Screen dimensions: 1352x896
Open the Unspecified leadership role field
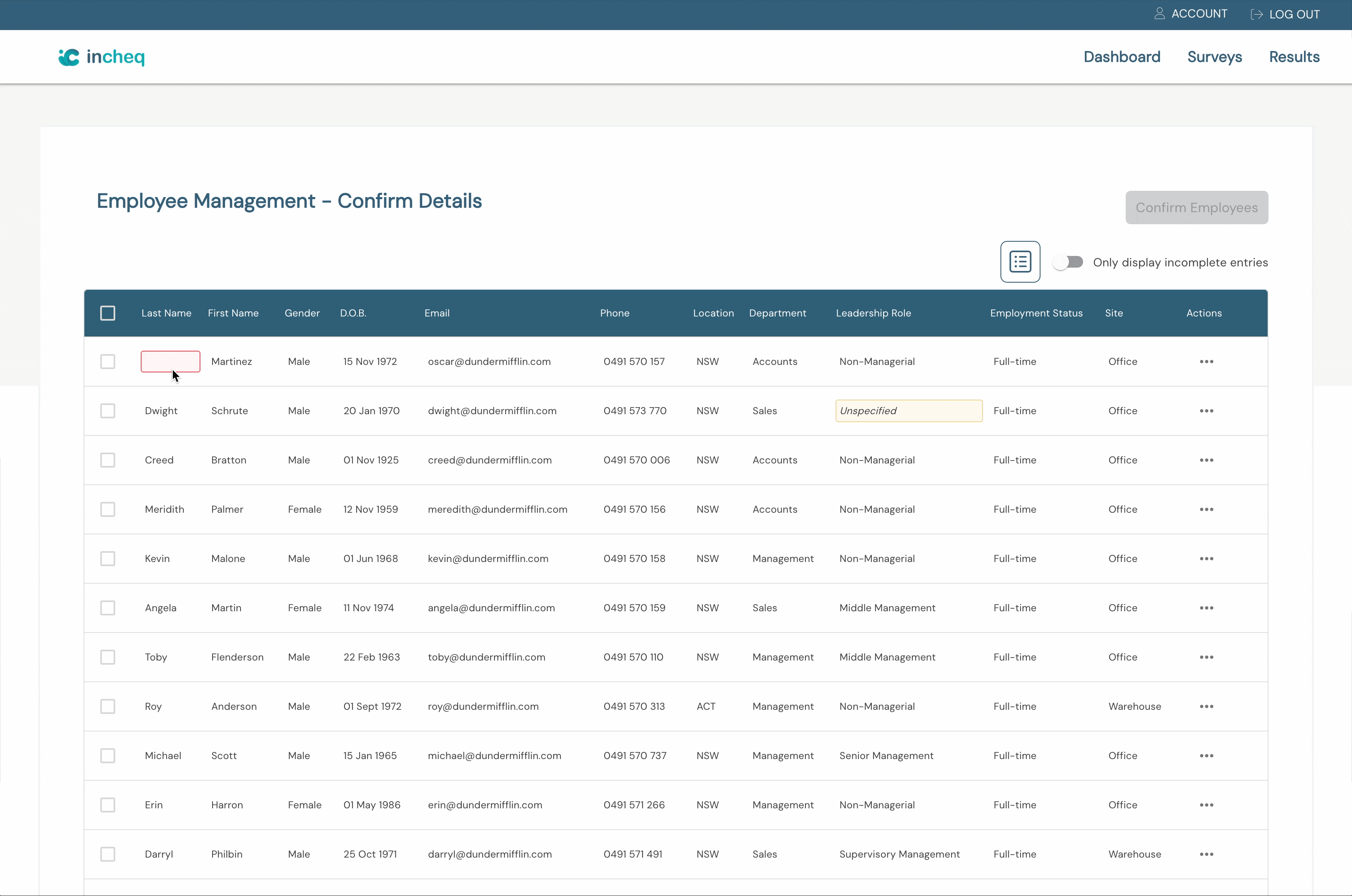pos(909,411)
